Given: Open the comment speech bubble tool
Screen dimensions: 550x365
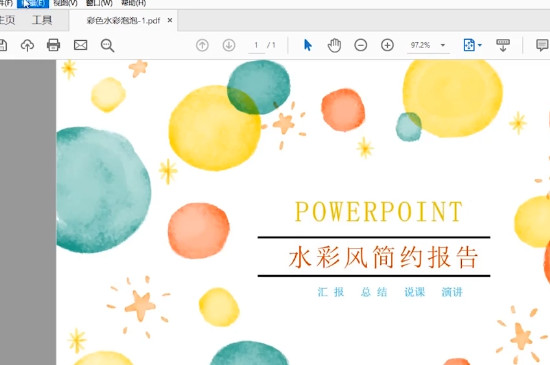Looking at the screenshot, I should point(542,45).
